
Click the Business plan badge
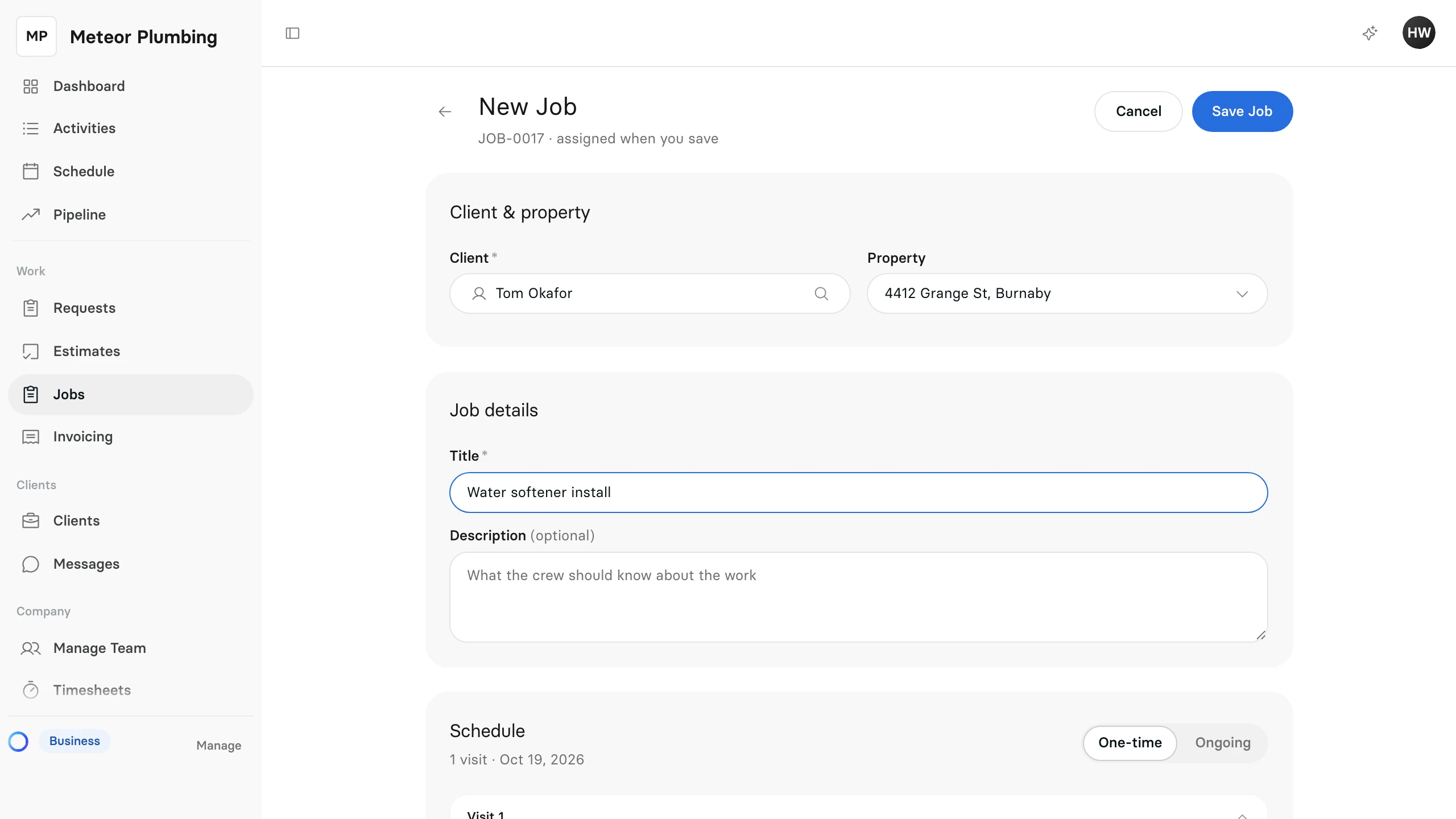(x=75, y=741)
